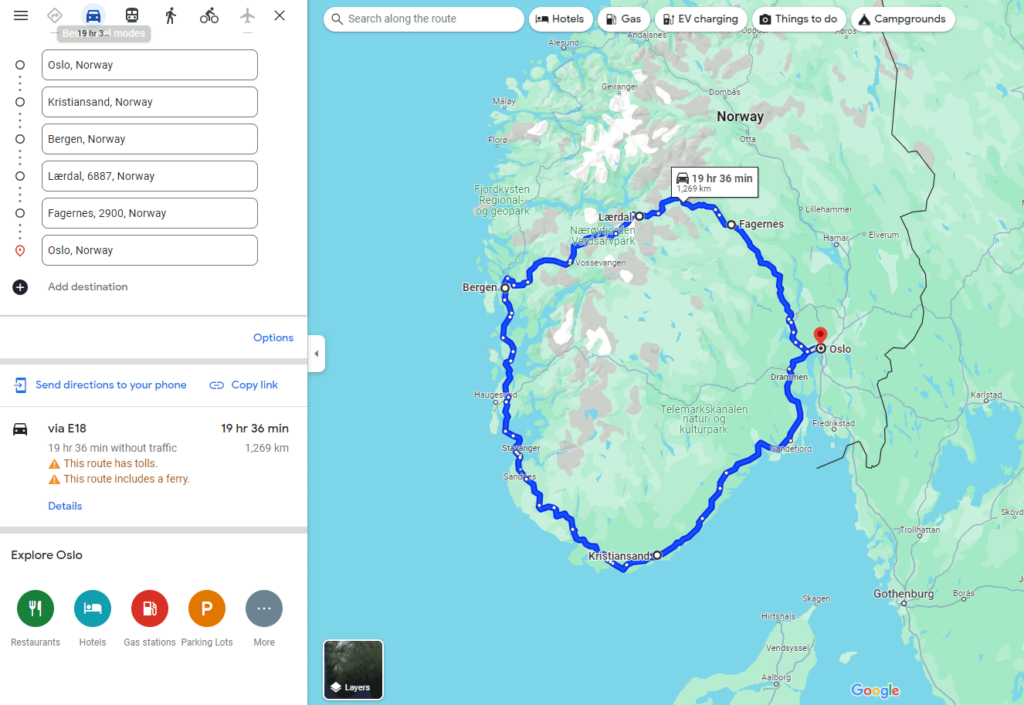Image resolution: width=1024 pixels, height=705 pixels.
Task: Click the Explore Oslo heading
Action: coord(46,556)
